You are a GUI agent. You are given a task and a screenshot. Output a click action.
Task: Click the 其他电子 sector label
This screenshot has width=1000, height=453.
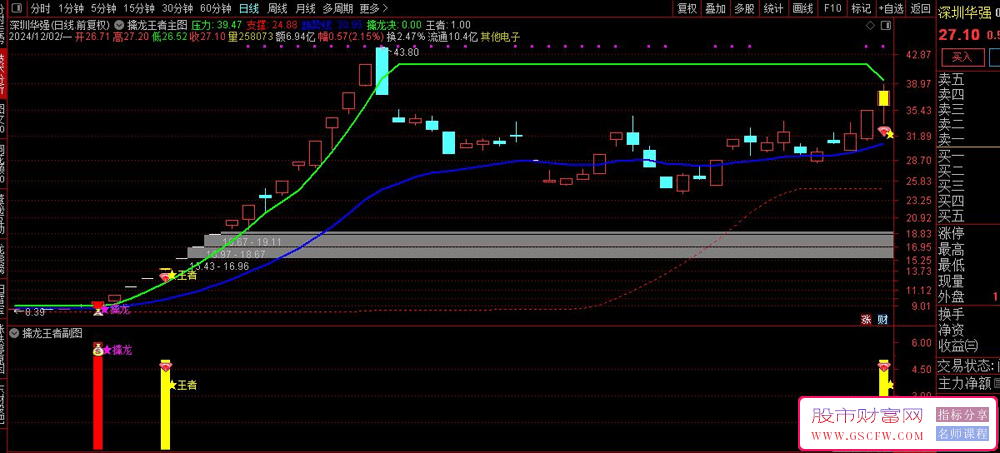tap(501, 37)
